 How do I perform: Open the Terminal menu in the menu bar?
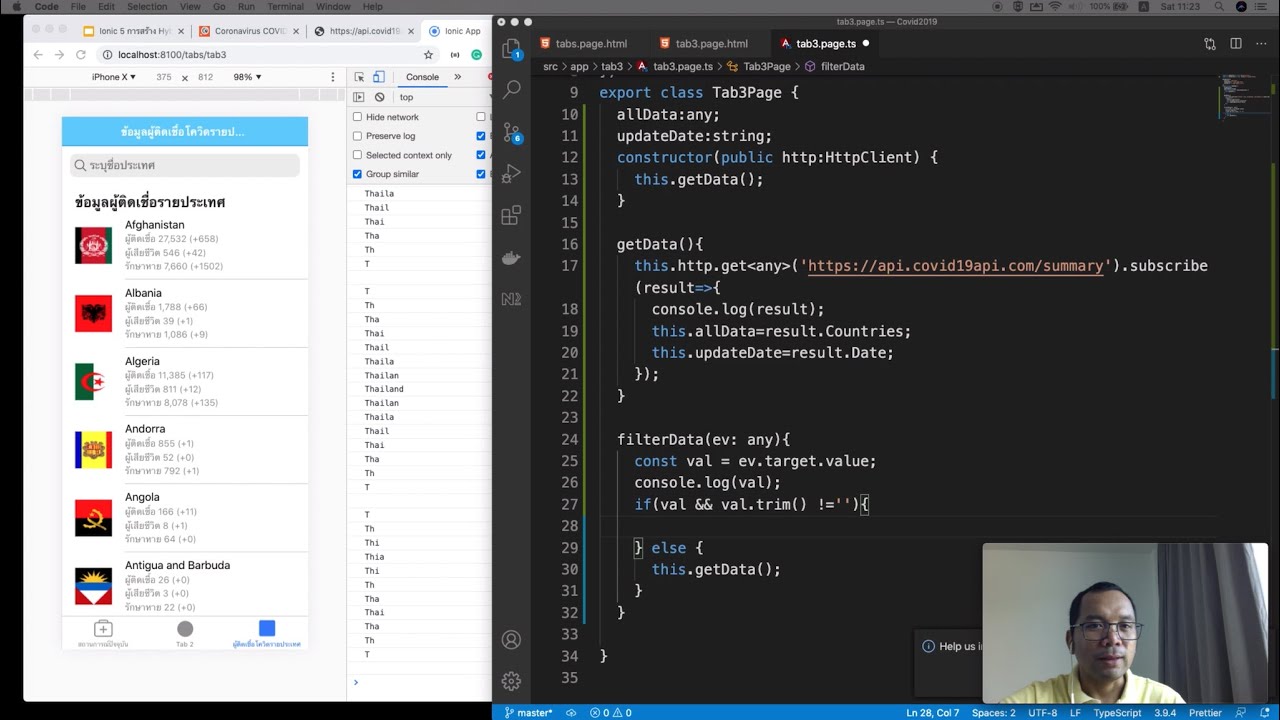(x=285, y=7)
